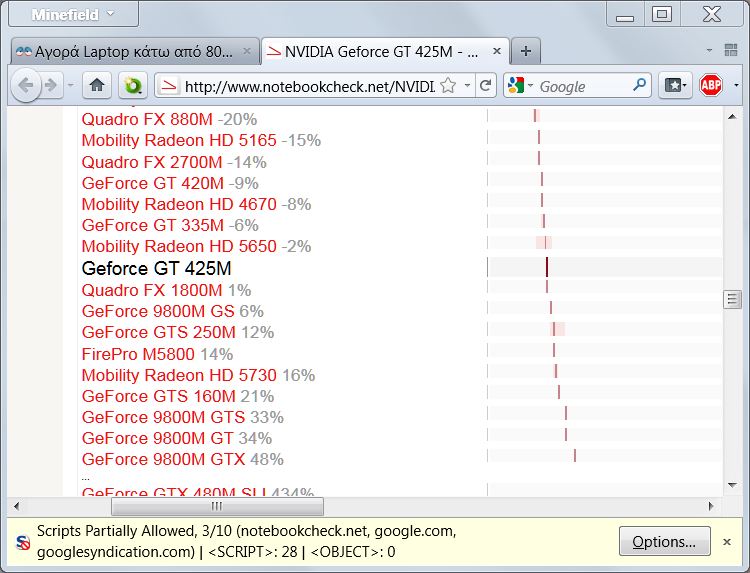Screen dimensions: 750x573
Task: Open the GeForce 9800M GS link
Action: [x=158, y=311]
